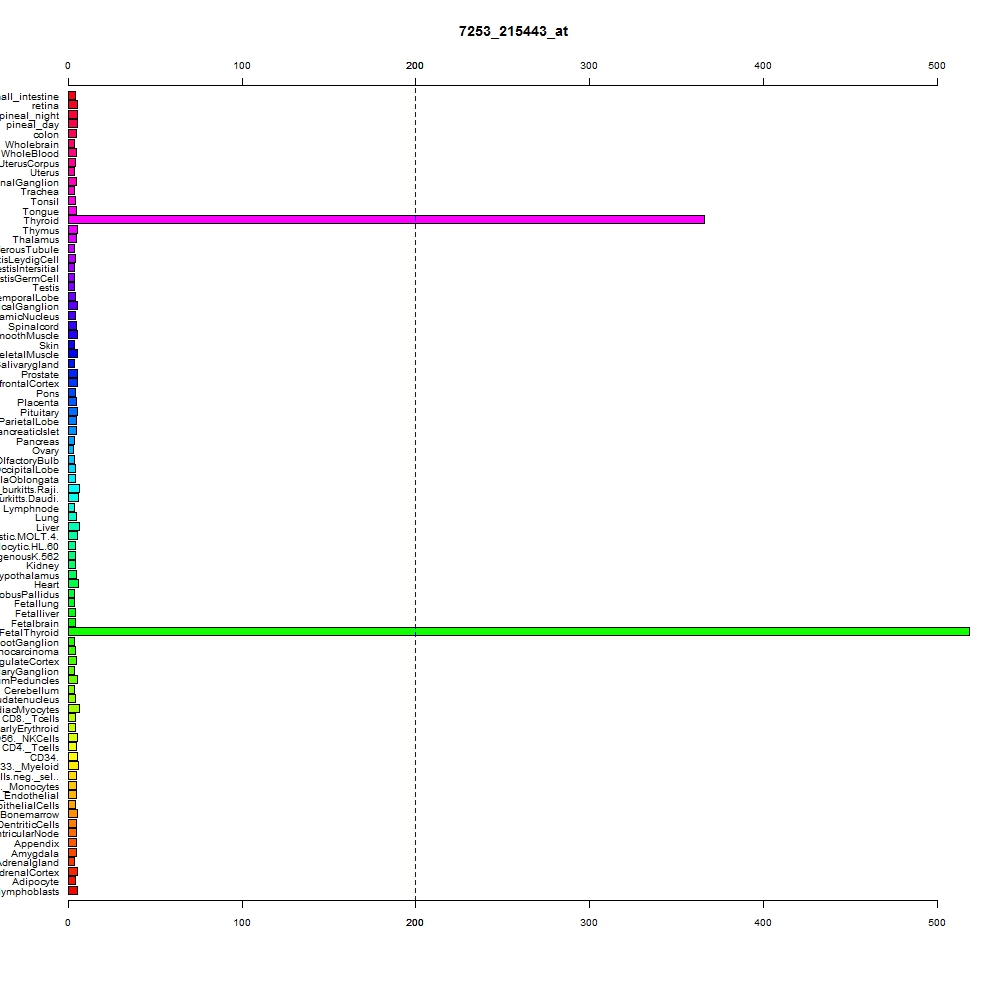Click the long green FetalThyroid bar
Screen dimensions: 1000x1000
tap(518, 631)
